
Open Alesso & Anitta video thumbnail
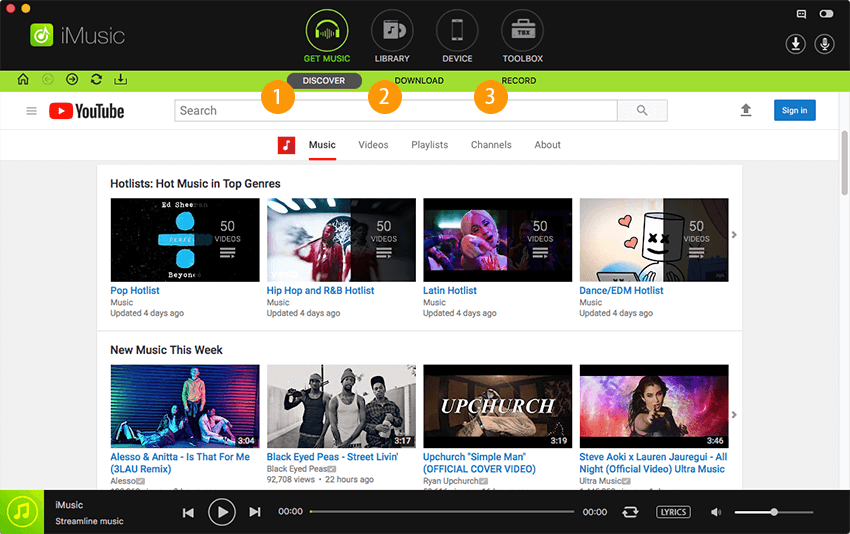click(x=185, y=406)
